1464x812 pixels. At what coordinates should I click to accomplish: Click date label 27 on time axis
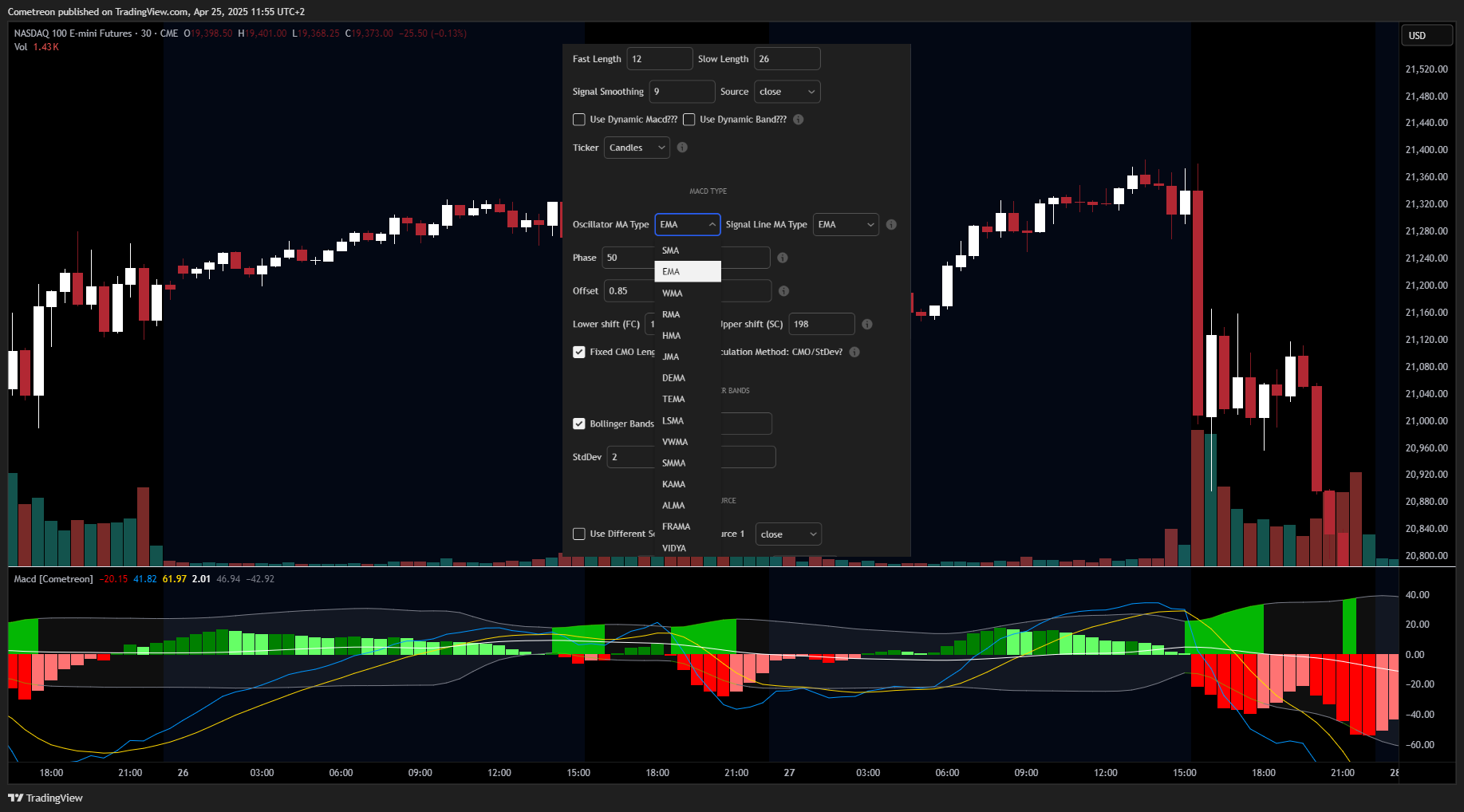coord(789,773)
